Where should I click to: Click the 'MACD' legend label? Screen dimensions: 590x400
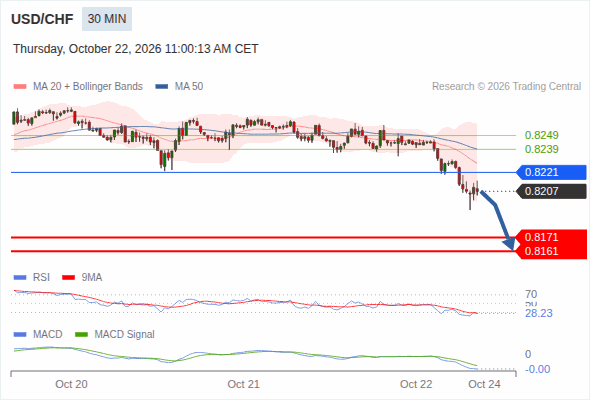(48, 335)
